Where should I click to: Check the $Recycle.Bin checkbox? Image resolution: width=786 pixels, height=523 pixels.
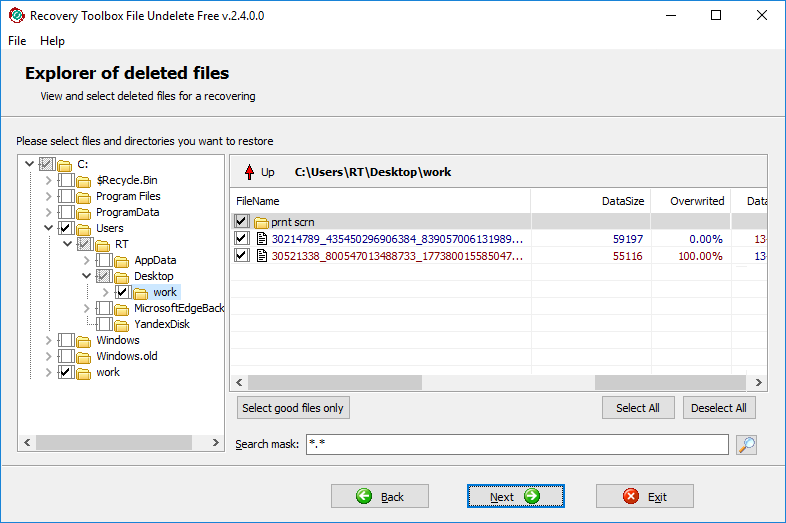66,180
